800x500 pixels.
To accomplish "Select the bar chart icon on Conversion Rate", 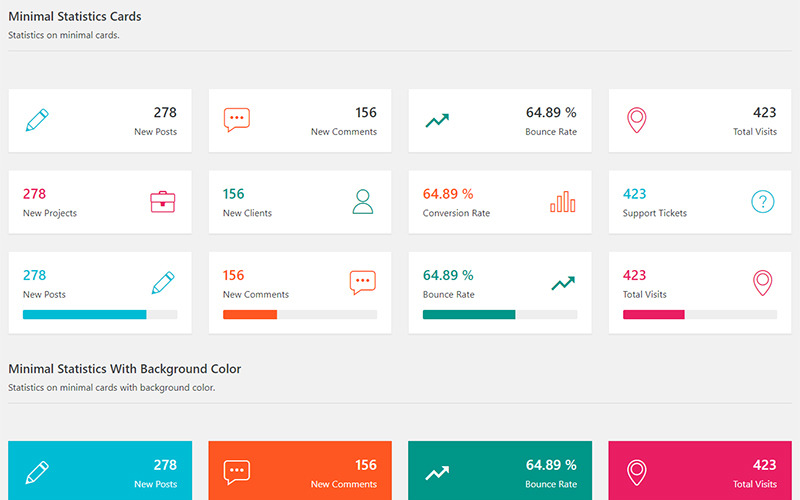I will (x=563, y=202).
